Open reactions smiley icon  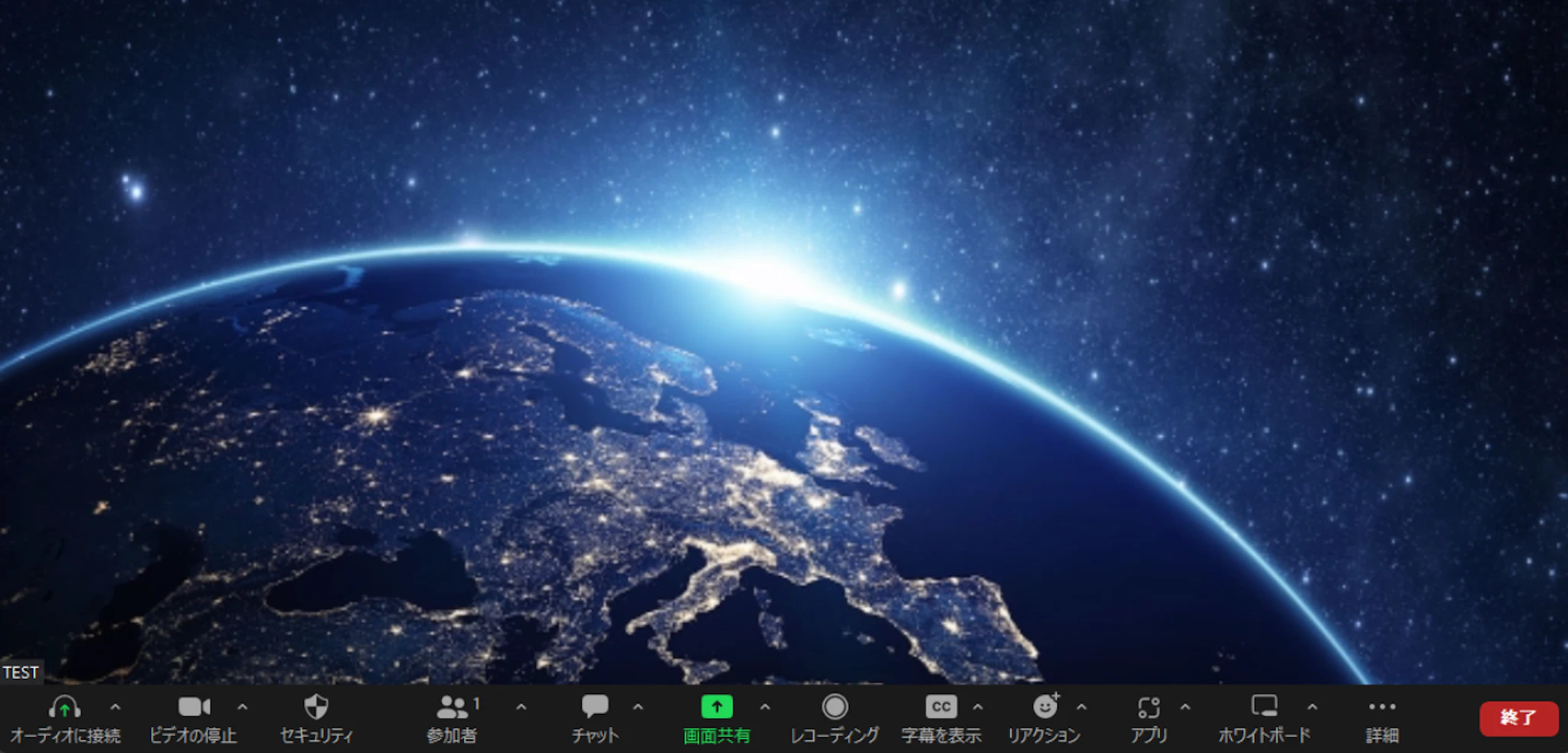[1045, 707]
